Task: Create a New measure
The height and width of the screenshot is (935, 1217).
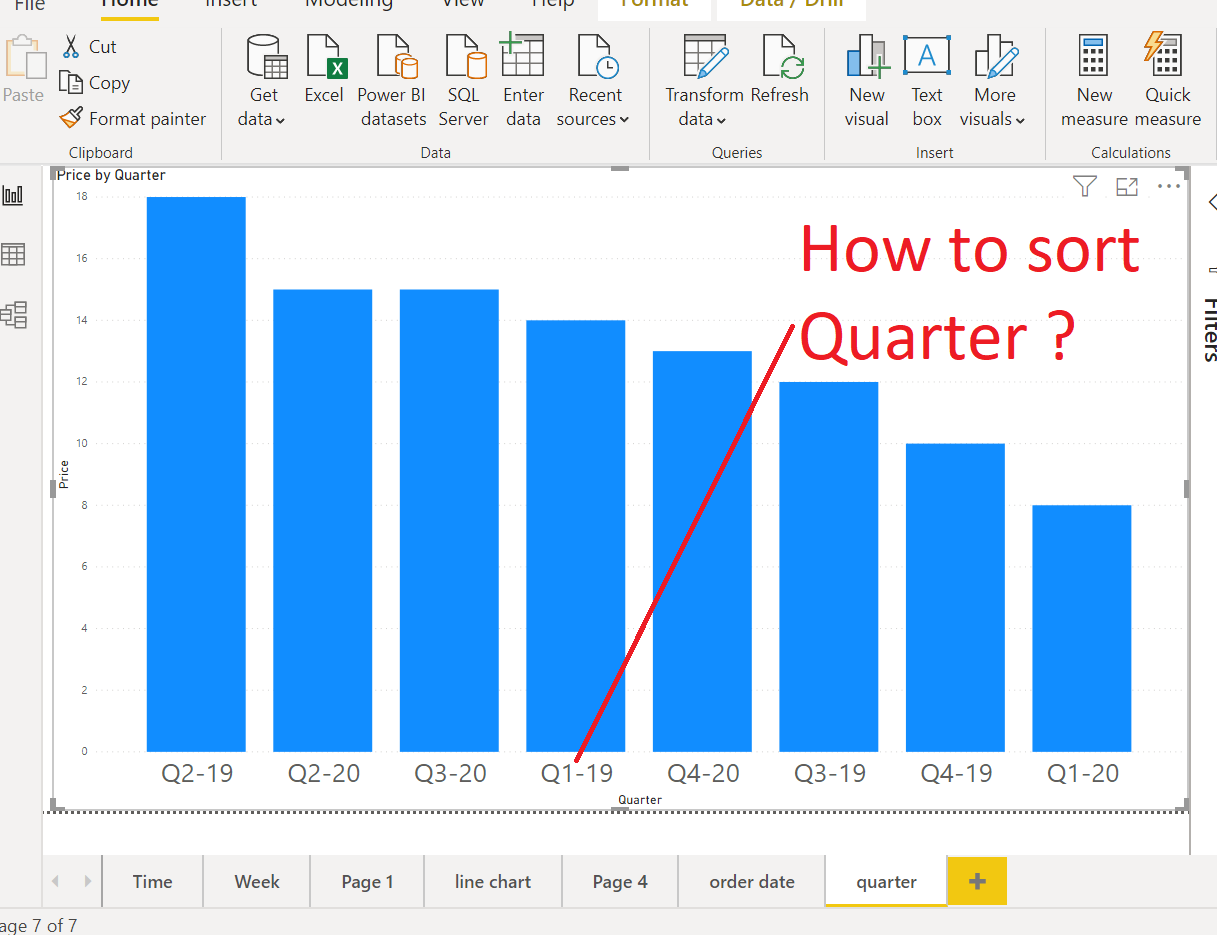Action: click(x=1094, y=82)
